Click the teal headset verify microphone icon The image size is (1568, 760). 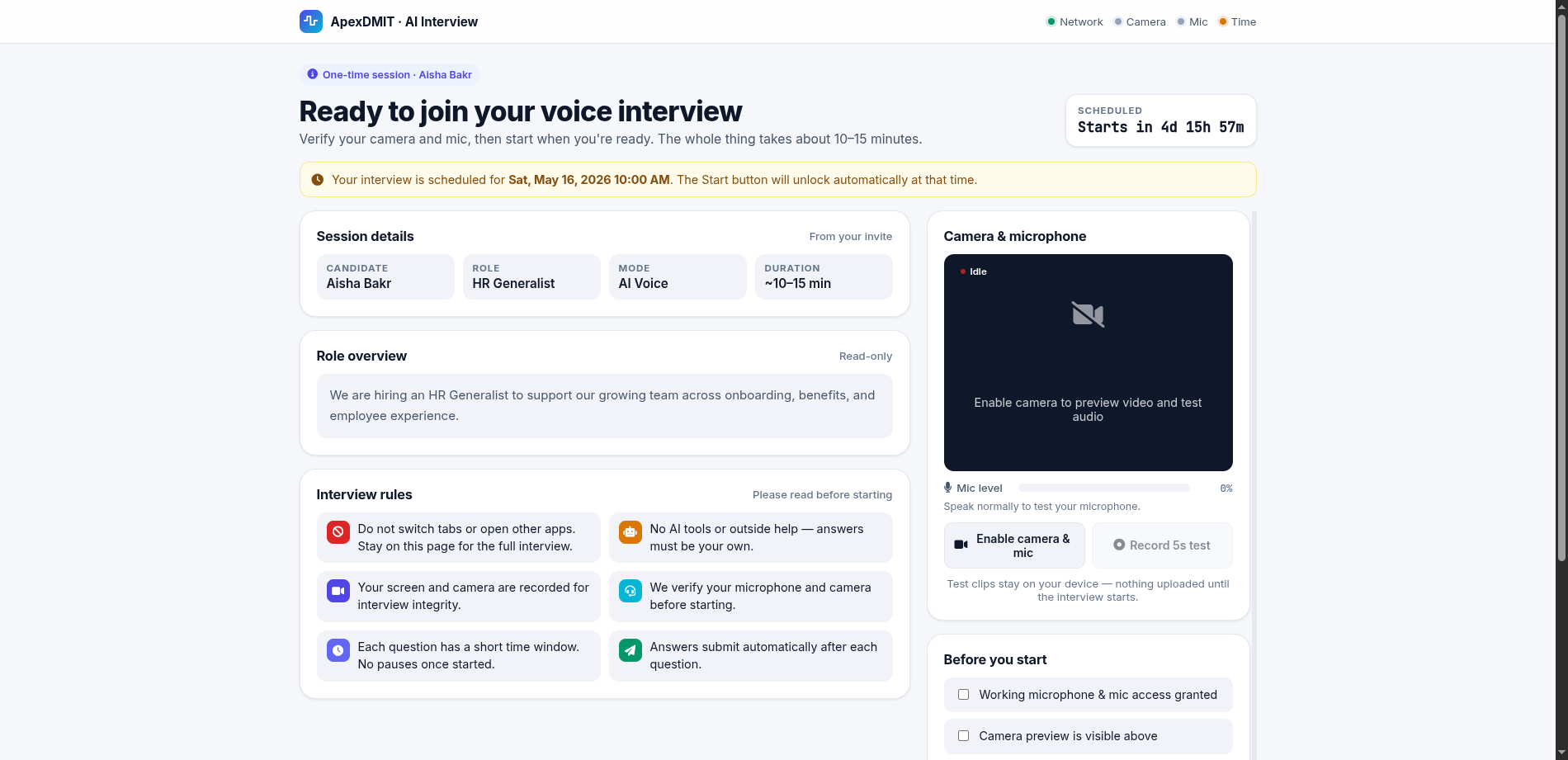click(x=631, y=591)
